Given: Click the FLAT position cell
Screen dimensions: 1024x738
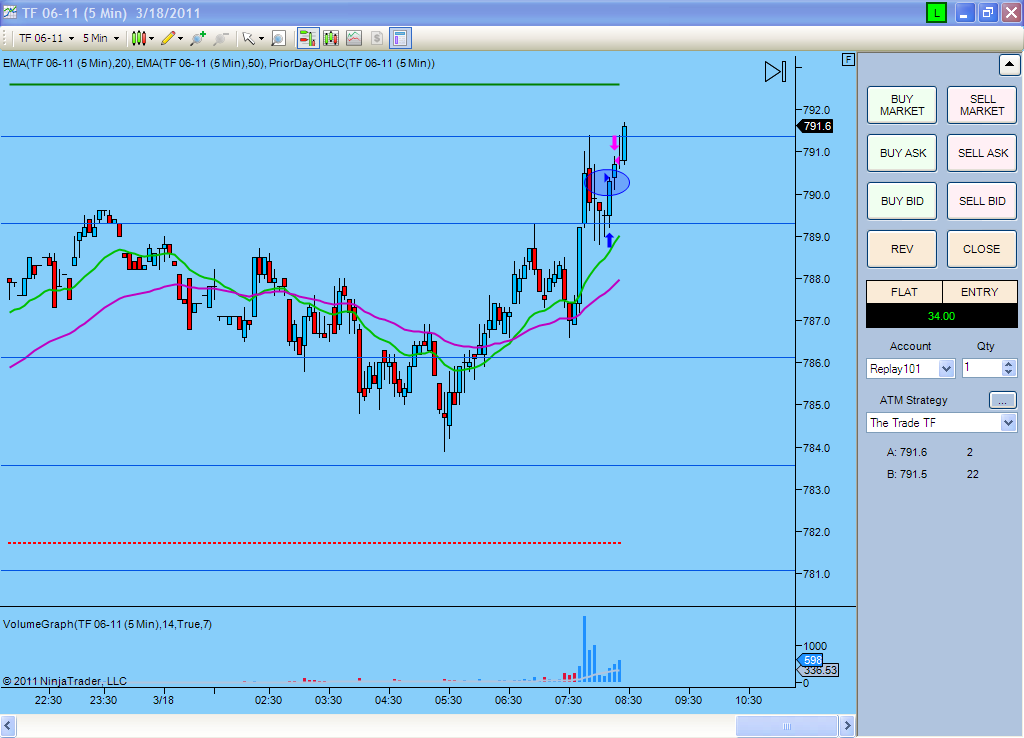Looking at the screenshot, I should coord(904,292).
